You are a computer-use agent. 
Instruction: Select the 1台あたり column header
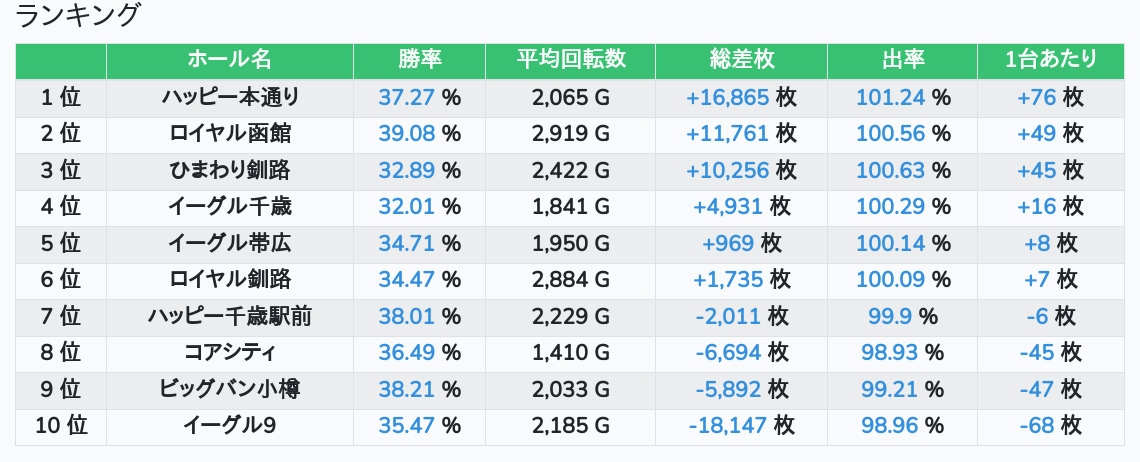point(1050,60)
